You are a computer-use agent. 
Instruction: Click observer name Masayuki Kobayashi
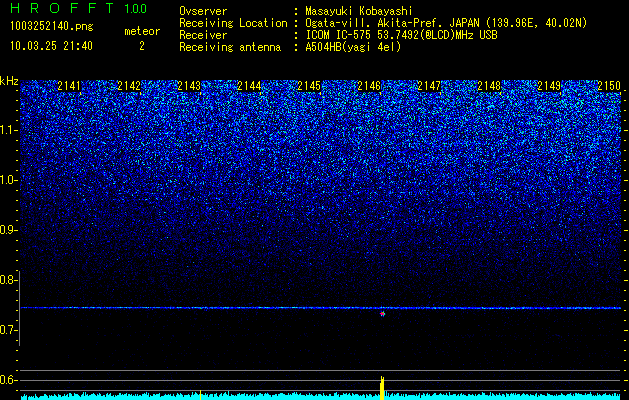coord(359,11)
